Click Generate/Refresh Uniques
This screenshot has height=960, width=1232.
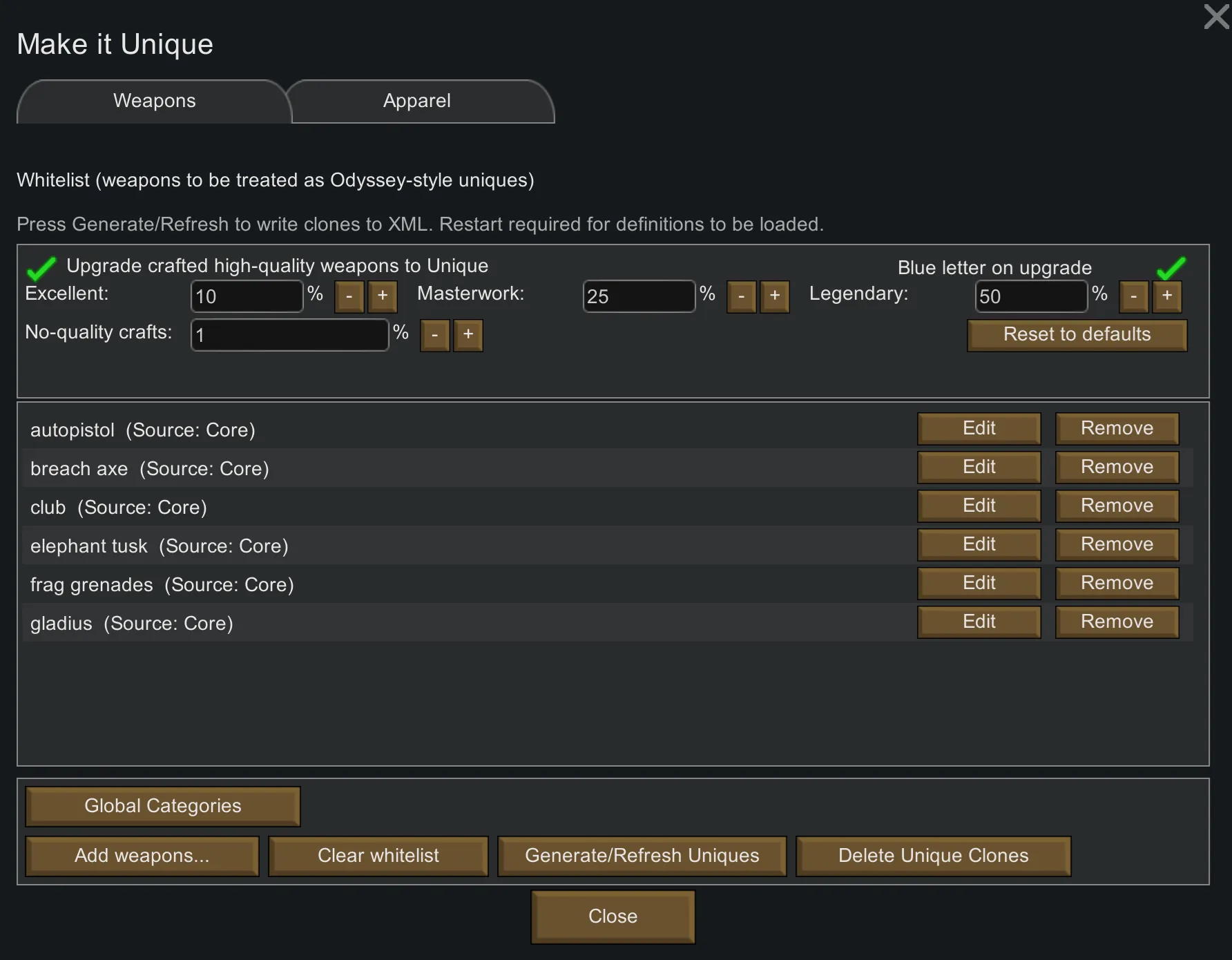tap(642, 856)
